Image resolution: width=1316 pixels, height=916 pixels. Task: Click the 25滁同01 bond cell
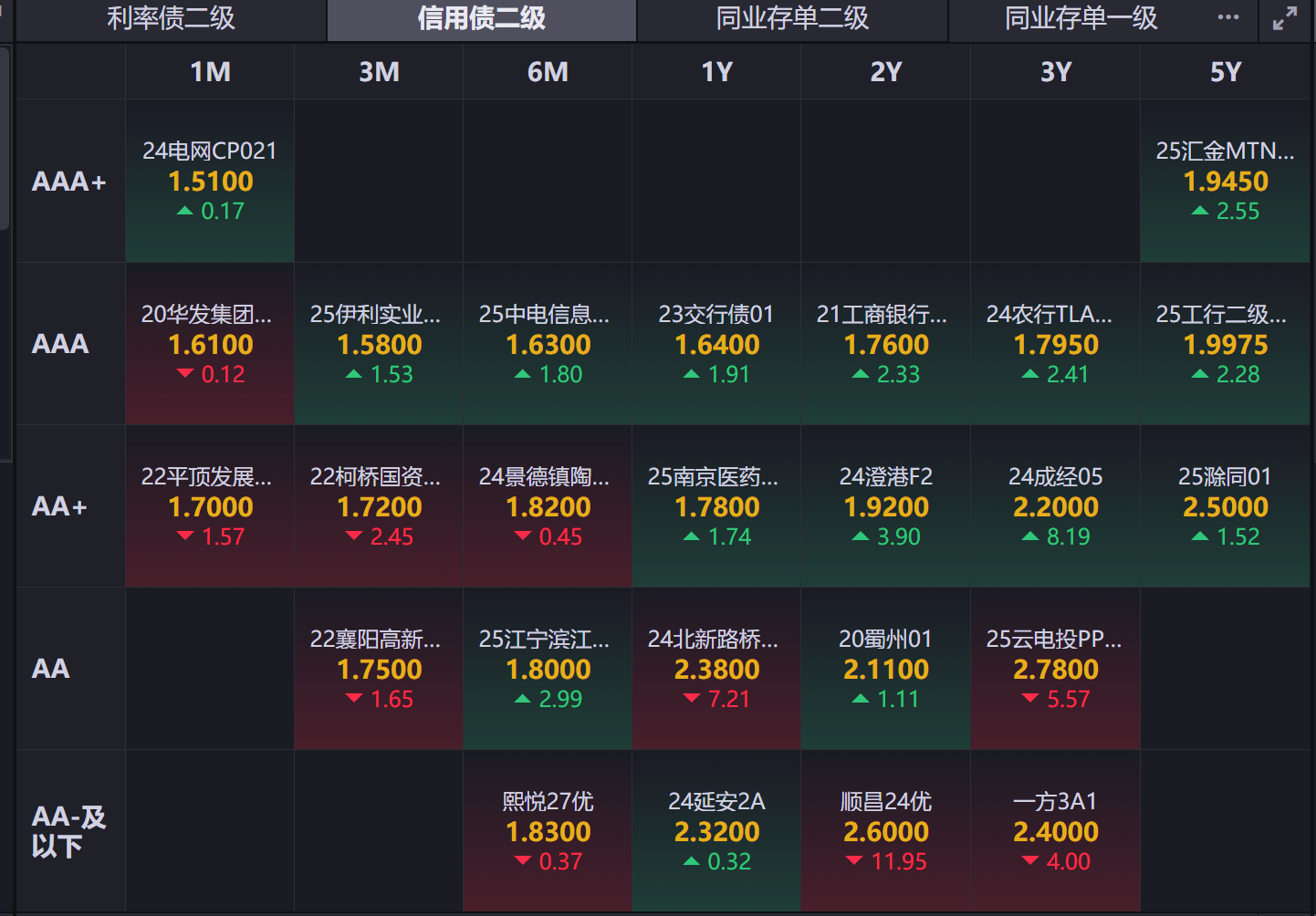(1226, 506)
